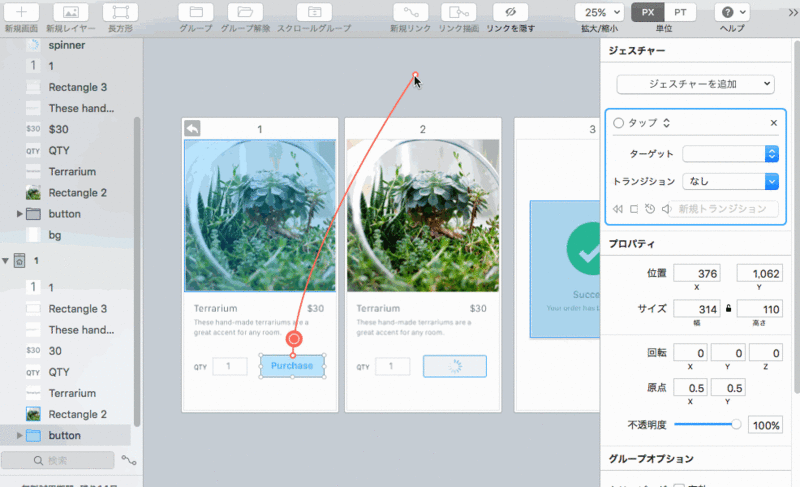Image resolution: width=800 pixels, height=487 pixels.
Task: Click the Purchase button on canvas
Action: [x=292, y=366]
